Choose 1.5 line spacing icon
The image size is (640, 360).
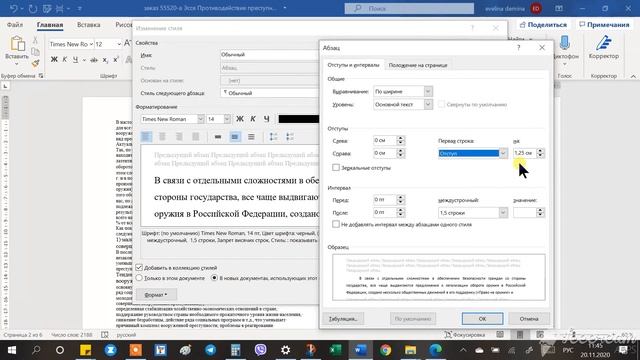pos(235,137)
